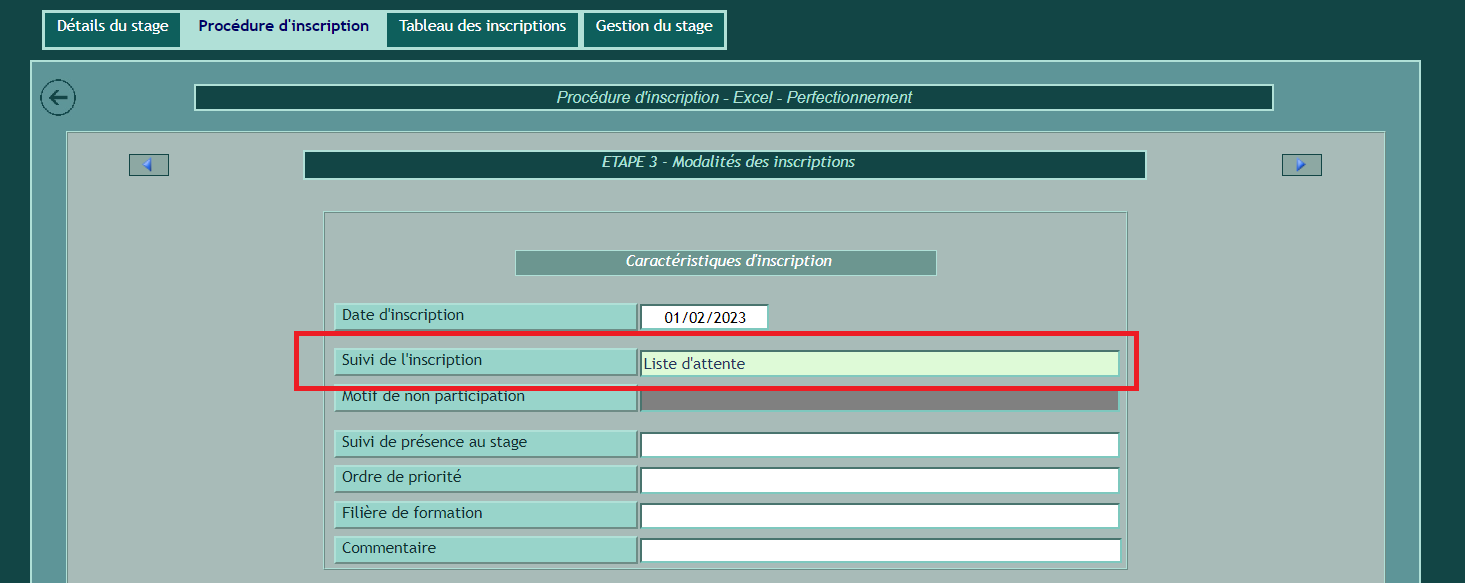
Task: Click the Ordre de priorité label
Action: [484, 479]
